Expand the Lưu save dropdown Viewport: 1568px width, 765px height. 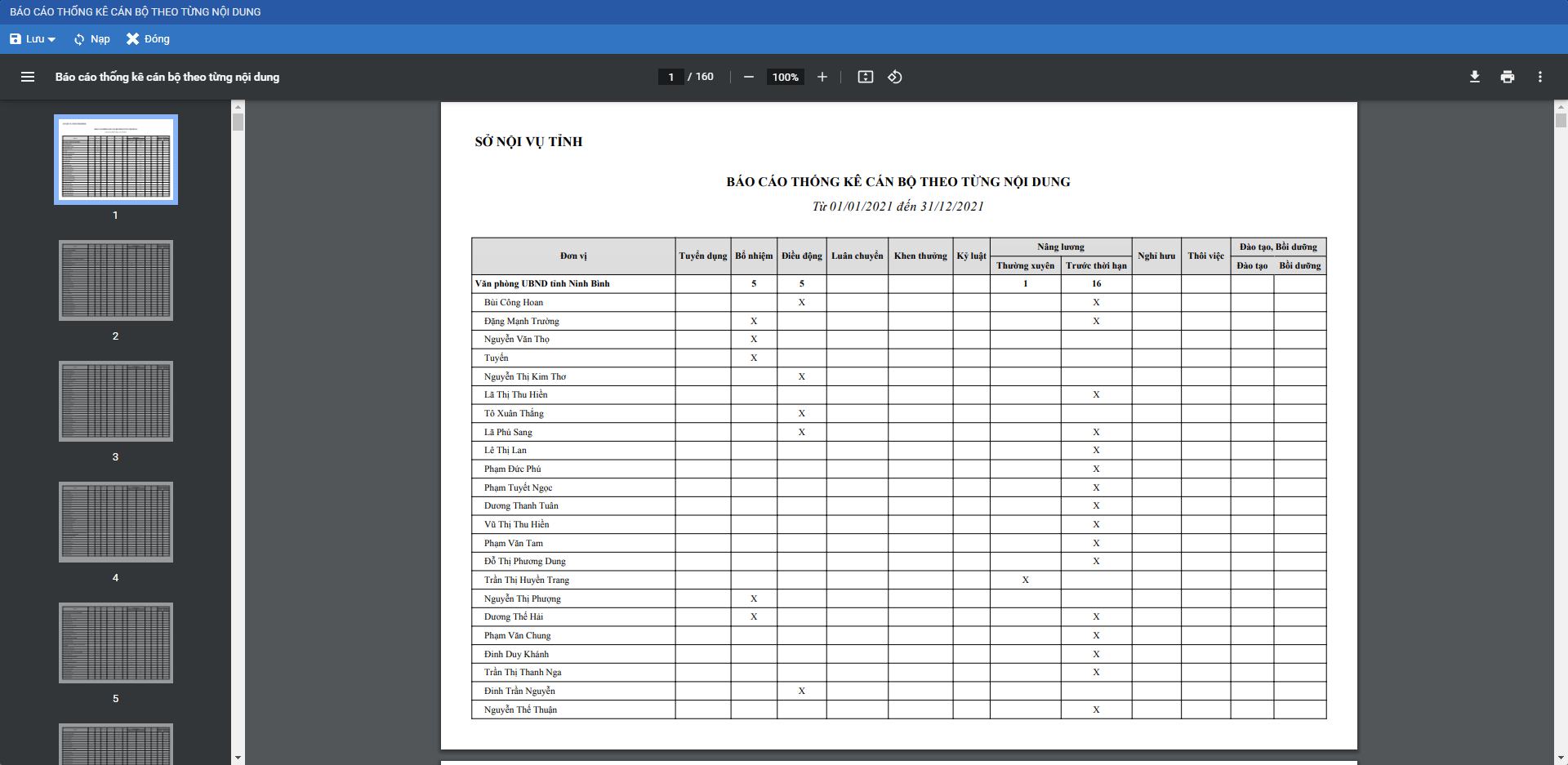(33, 39)
